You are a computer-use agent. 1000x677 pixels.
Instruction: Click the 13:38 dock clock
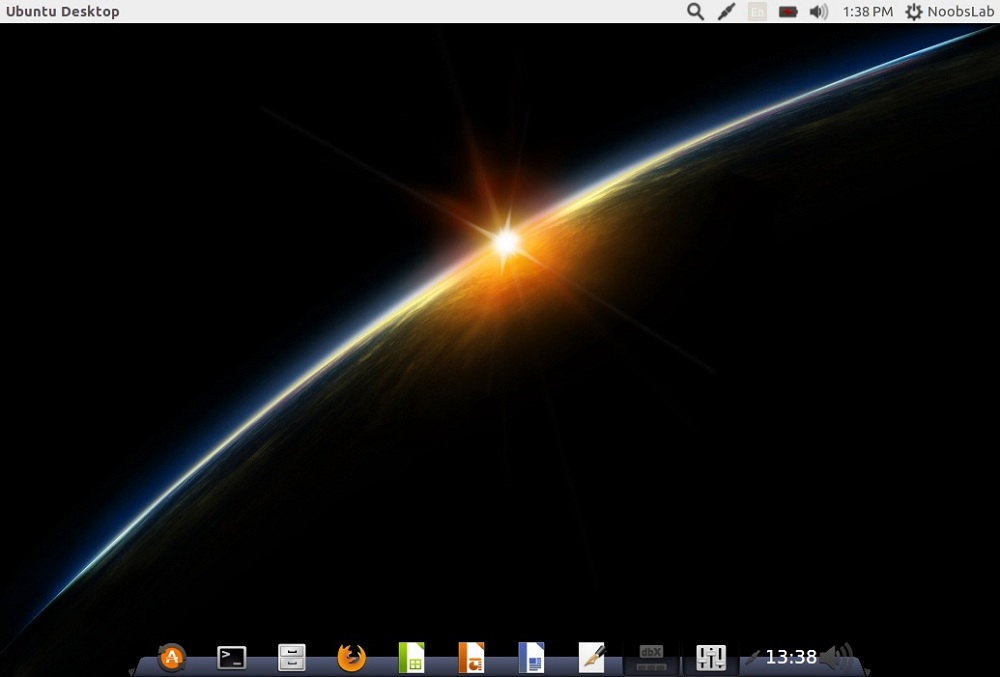(x=791, y=657)
